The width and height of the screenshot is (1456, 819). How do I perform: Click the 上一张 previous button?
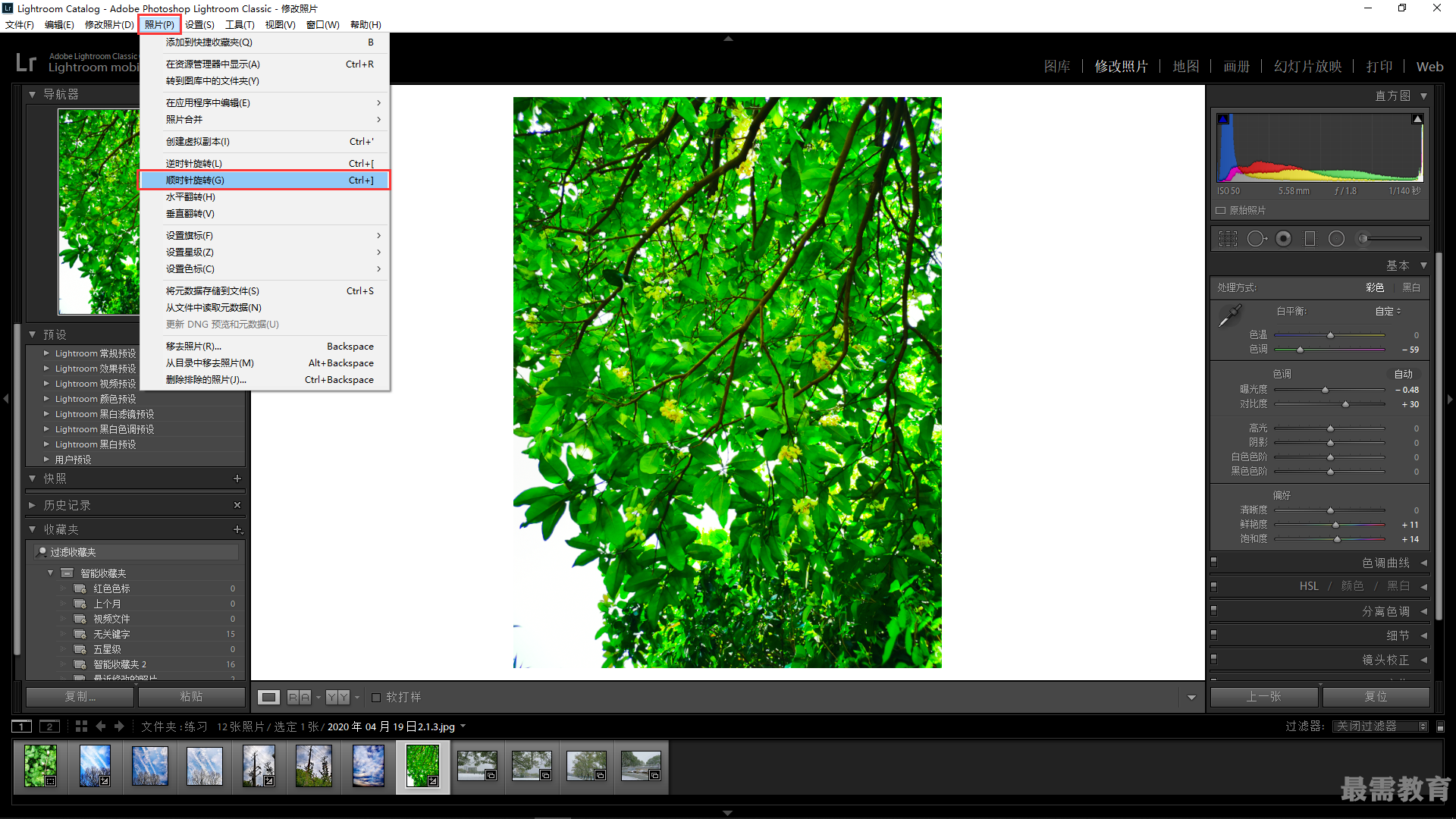click(1264, 697)
